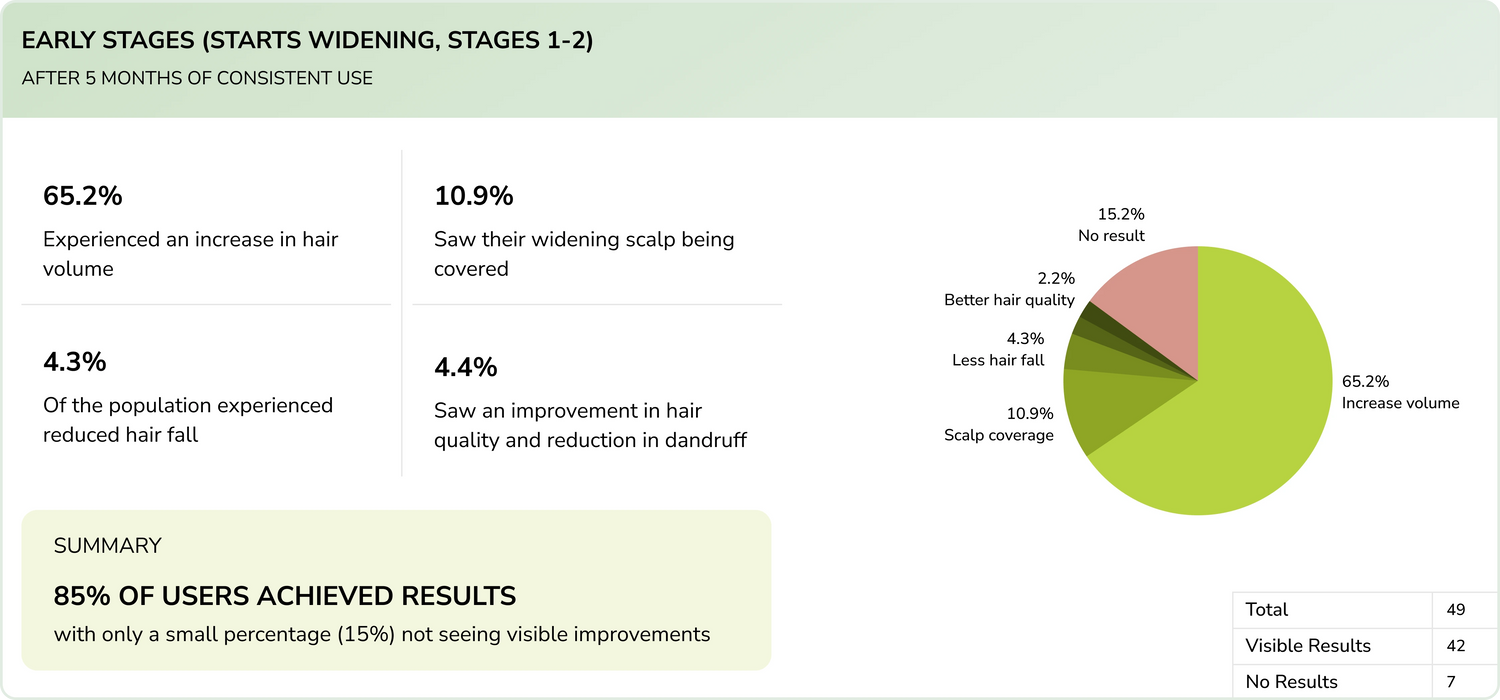Click the Early Stages heading title
Screen dimensions: 1500x700
click(307, 42)
